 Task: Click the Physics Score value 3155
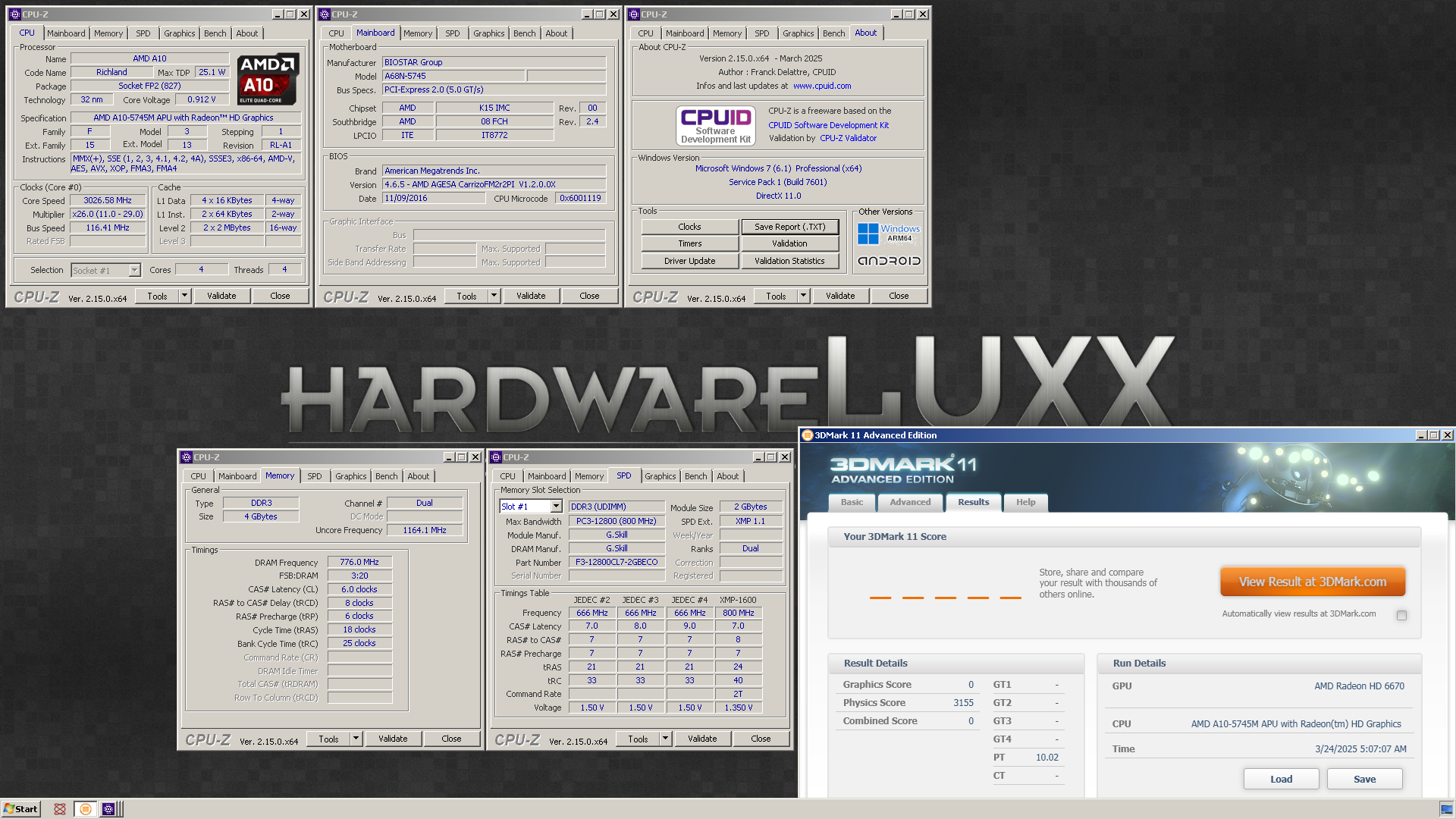(963, 703)
